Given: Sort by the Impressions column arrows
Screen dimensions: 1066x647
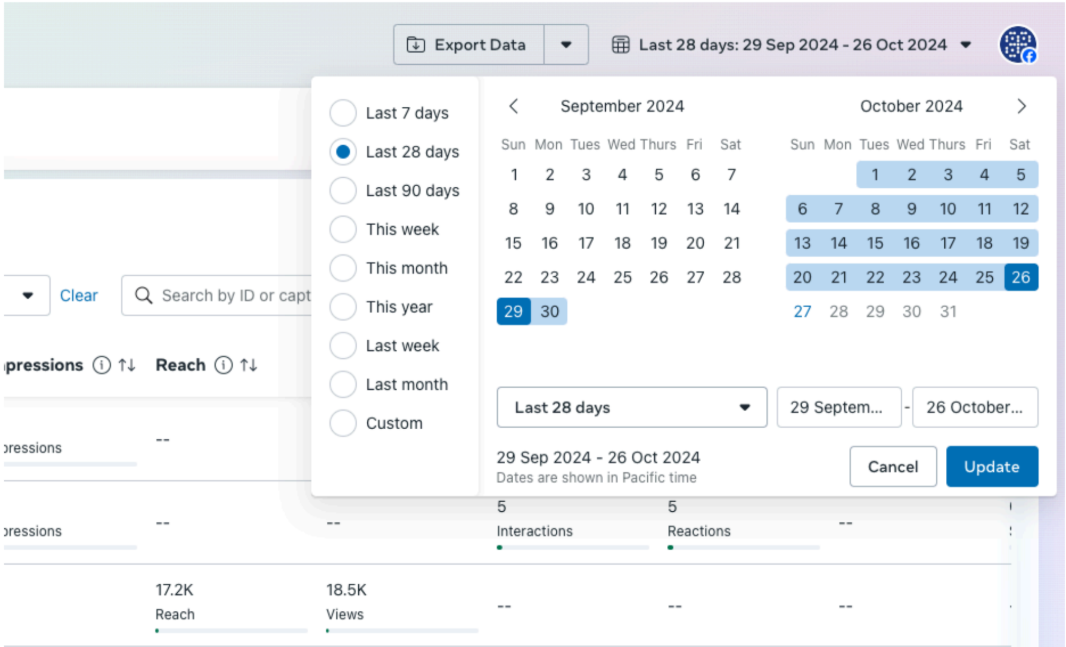Looking at the screenshot, I should coord(126,366).
